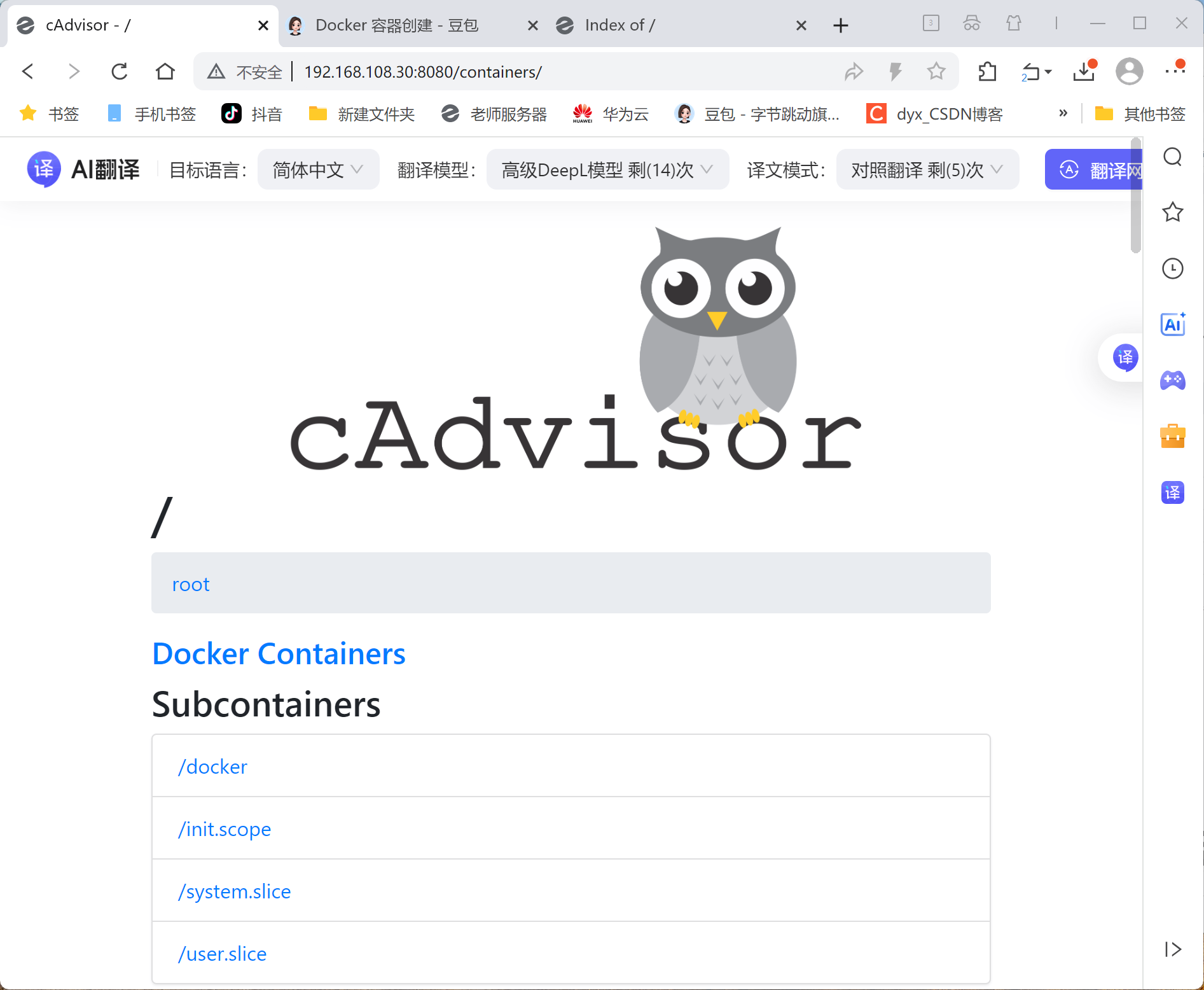Open 华为云 bookmark

(610, 114)
